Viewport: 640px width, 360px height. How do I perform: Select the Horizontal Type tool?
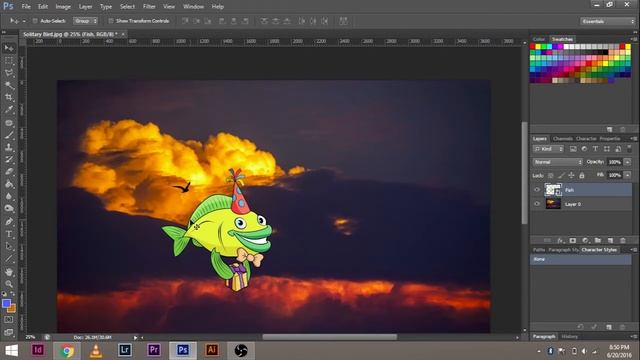(x=9, y=234)
